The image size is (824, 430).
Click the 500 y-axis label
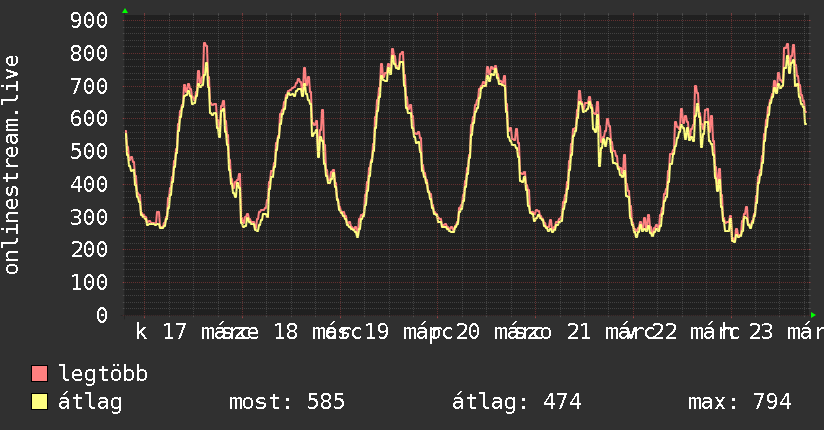pyautogui.click(x=89, y=151)
